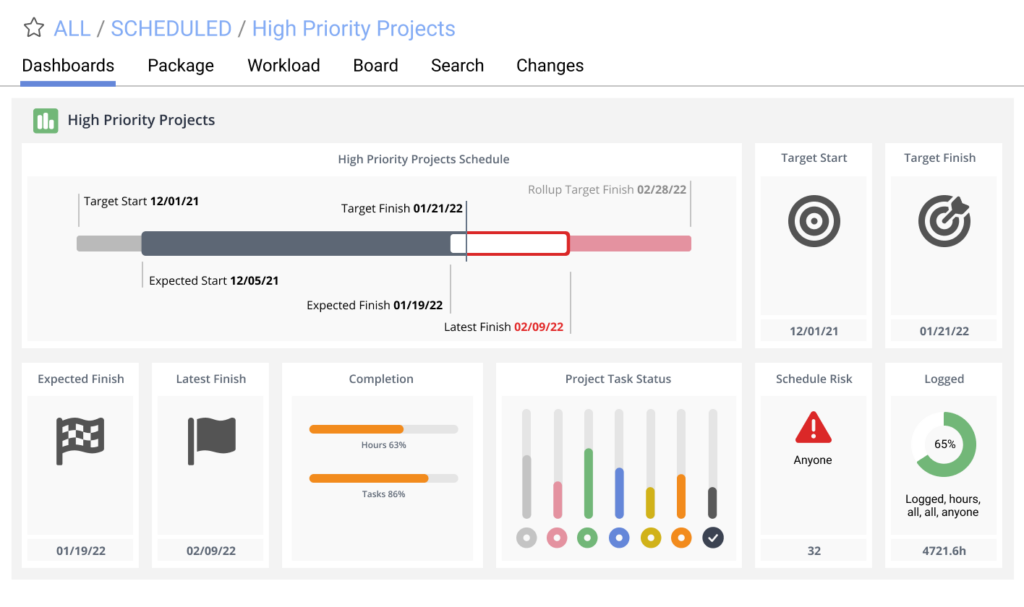
Task: Click the dark checkmark status circle
Action: [x=713, y=538]
